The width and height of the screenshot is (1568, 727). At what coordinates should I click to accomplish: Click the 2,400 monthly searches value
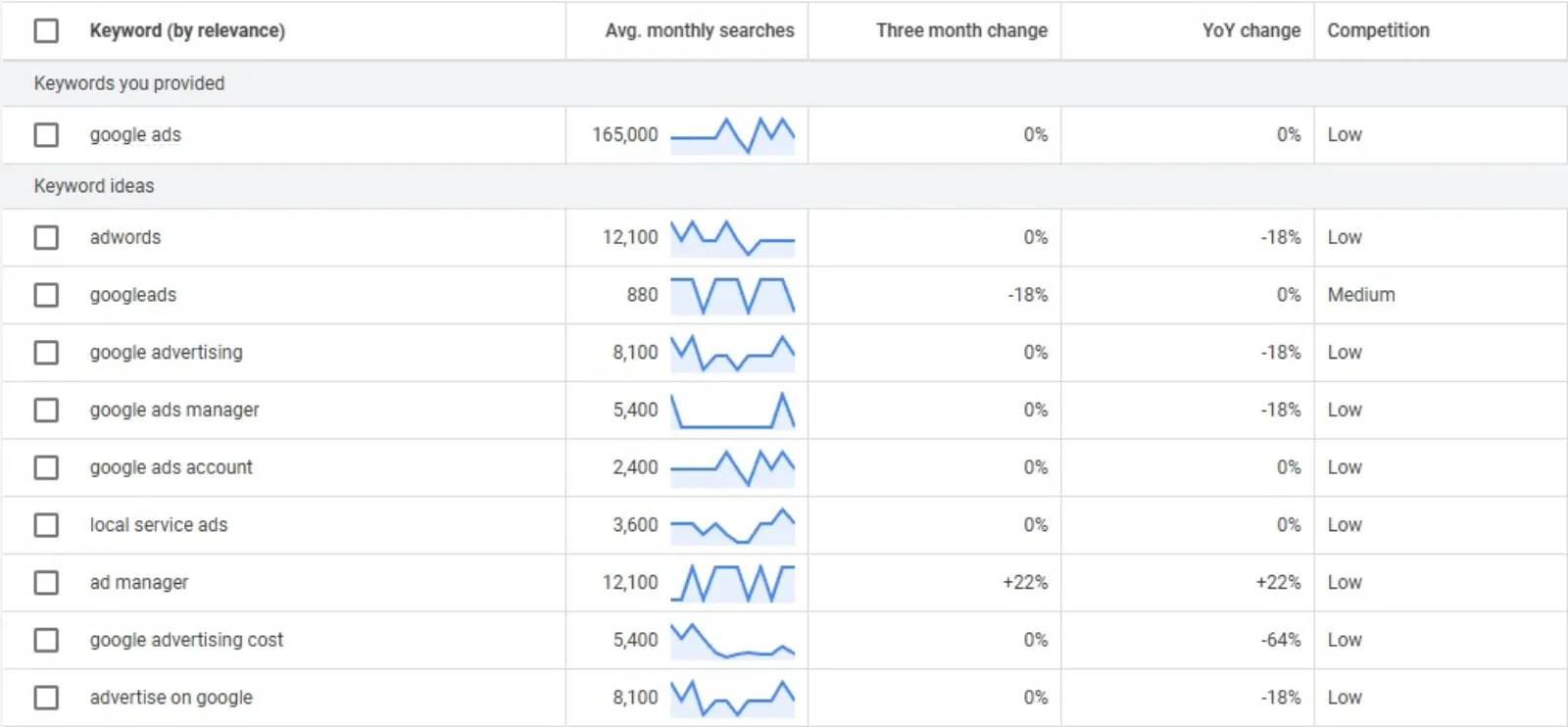click(636, 467)
